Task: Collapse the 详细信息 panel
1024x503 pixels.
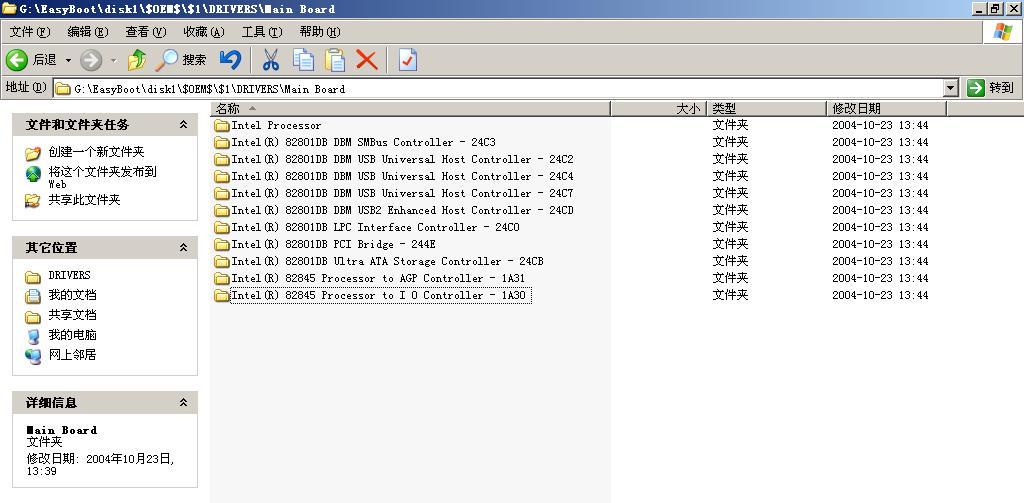Action: 184,402
